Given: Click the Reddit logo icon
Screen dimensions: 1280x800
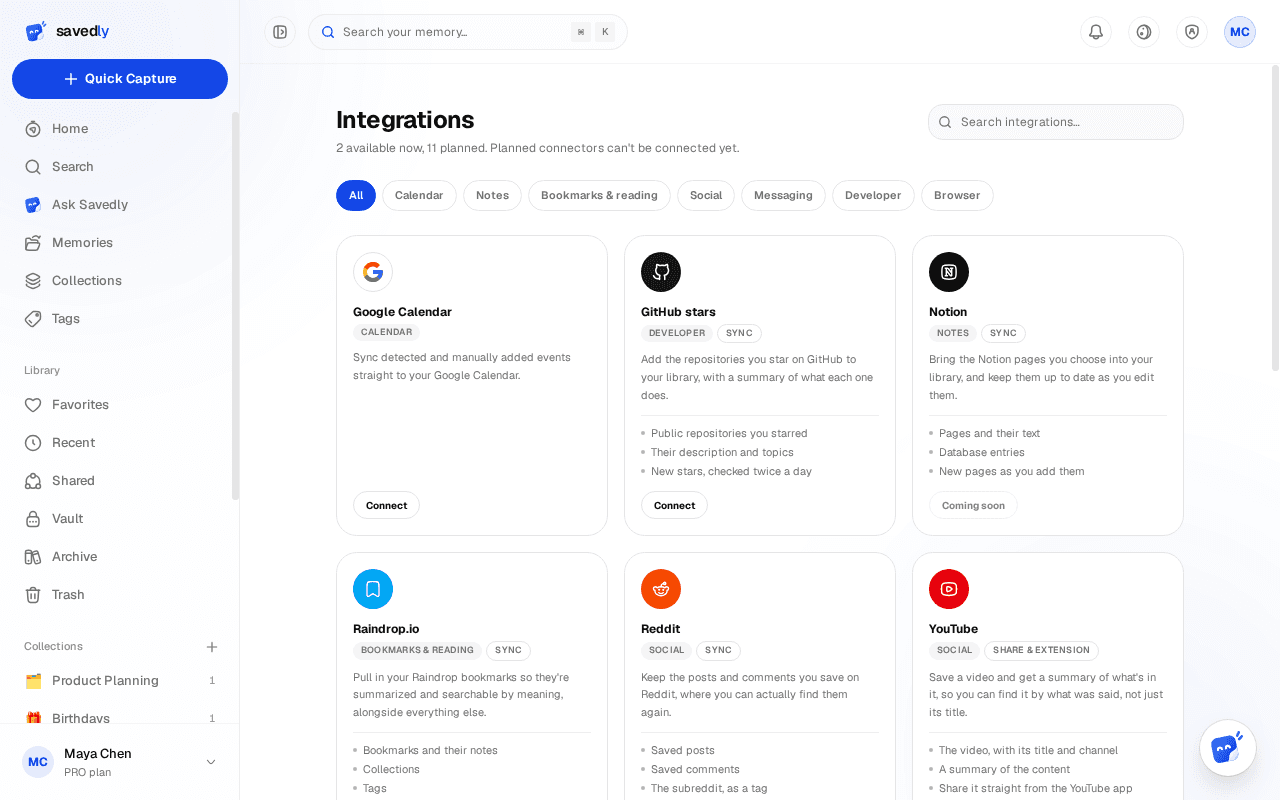Looking at the screenshot, I should 661,589.
